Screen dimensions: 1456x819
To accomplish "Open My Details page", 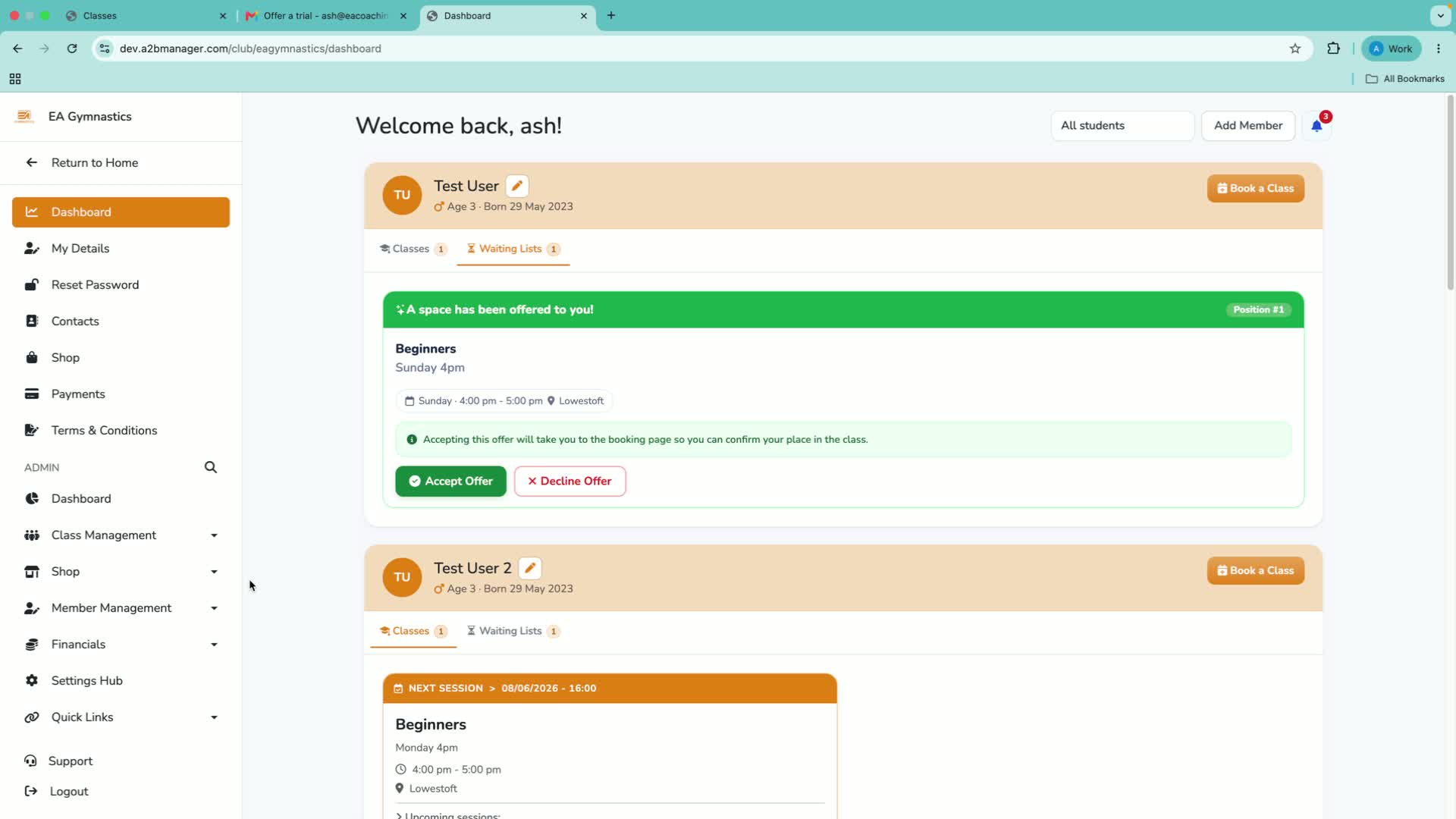I will [121, 248].
